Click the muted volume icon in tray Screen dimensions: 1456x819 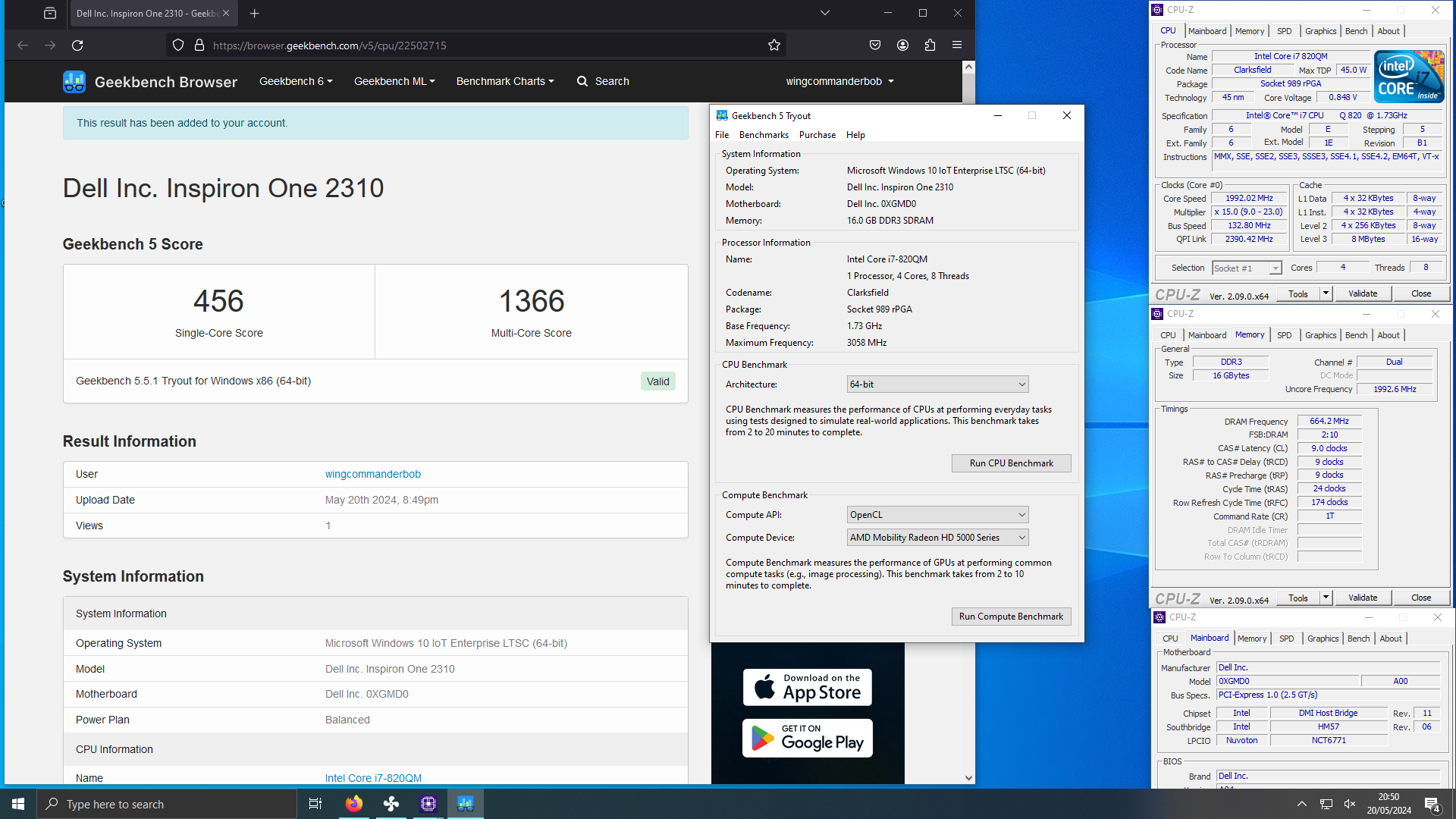[x=1350, y=804]
